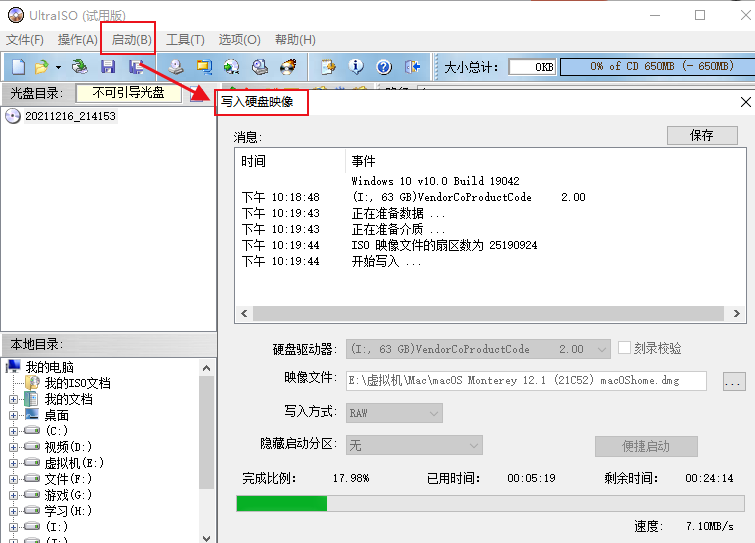This screenshot has height=543, width=755.
Task: Select the 20211216_214153 disc node
Action: click(x=70, y=116)
